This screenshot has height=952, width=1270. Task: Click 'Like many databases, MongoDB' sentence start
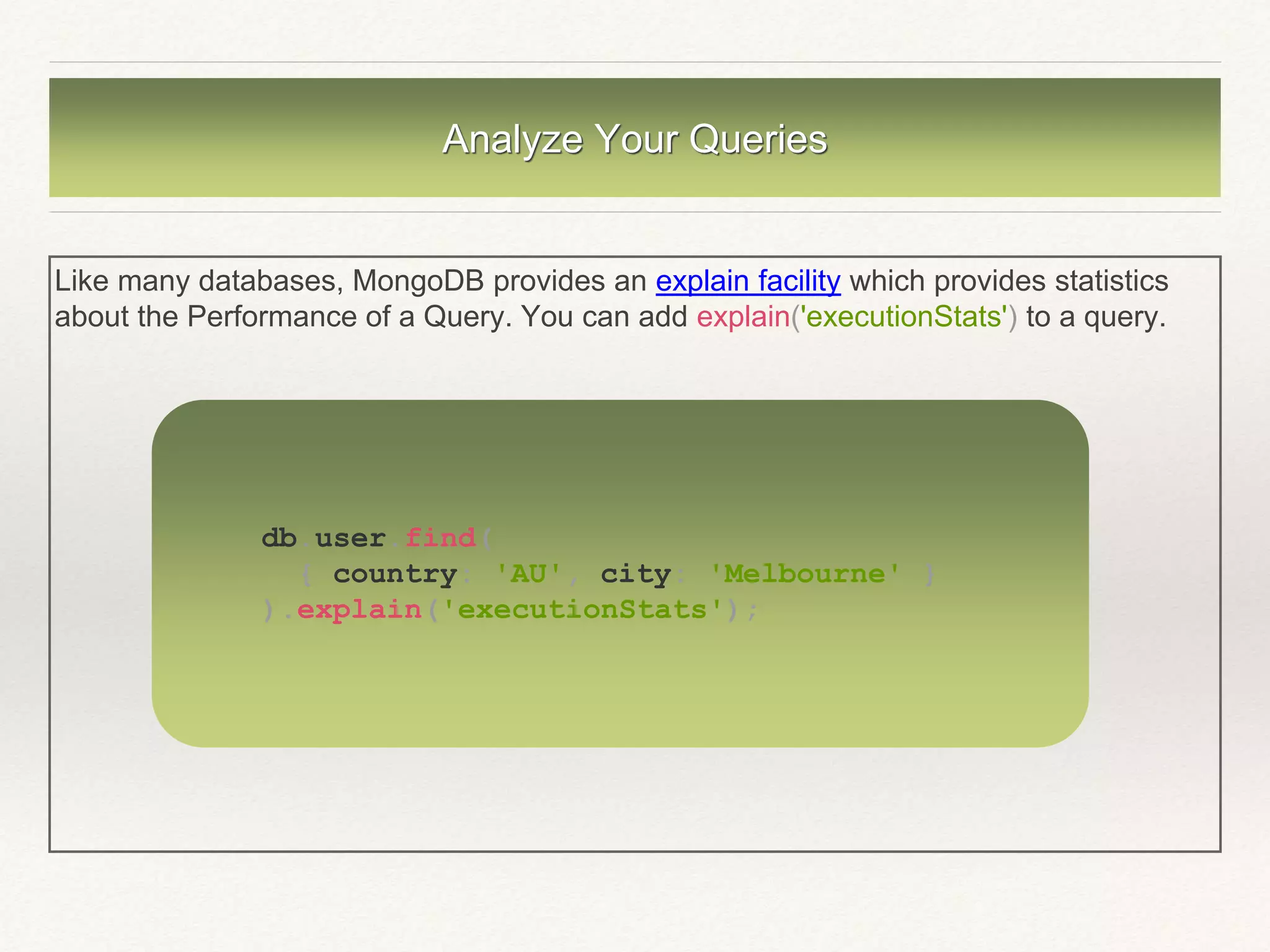(269, 281)
